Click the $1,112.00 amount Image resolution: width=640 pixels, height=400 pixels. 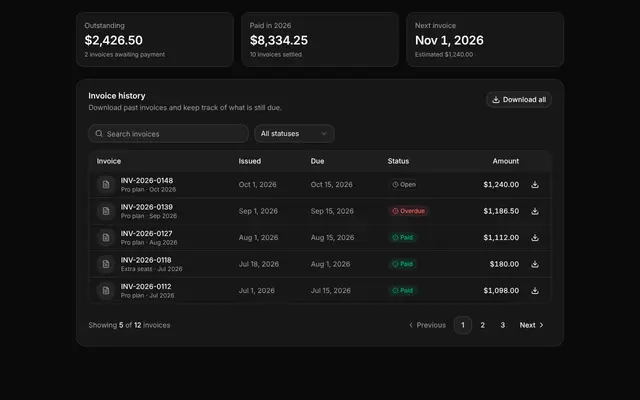point(501,238)
